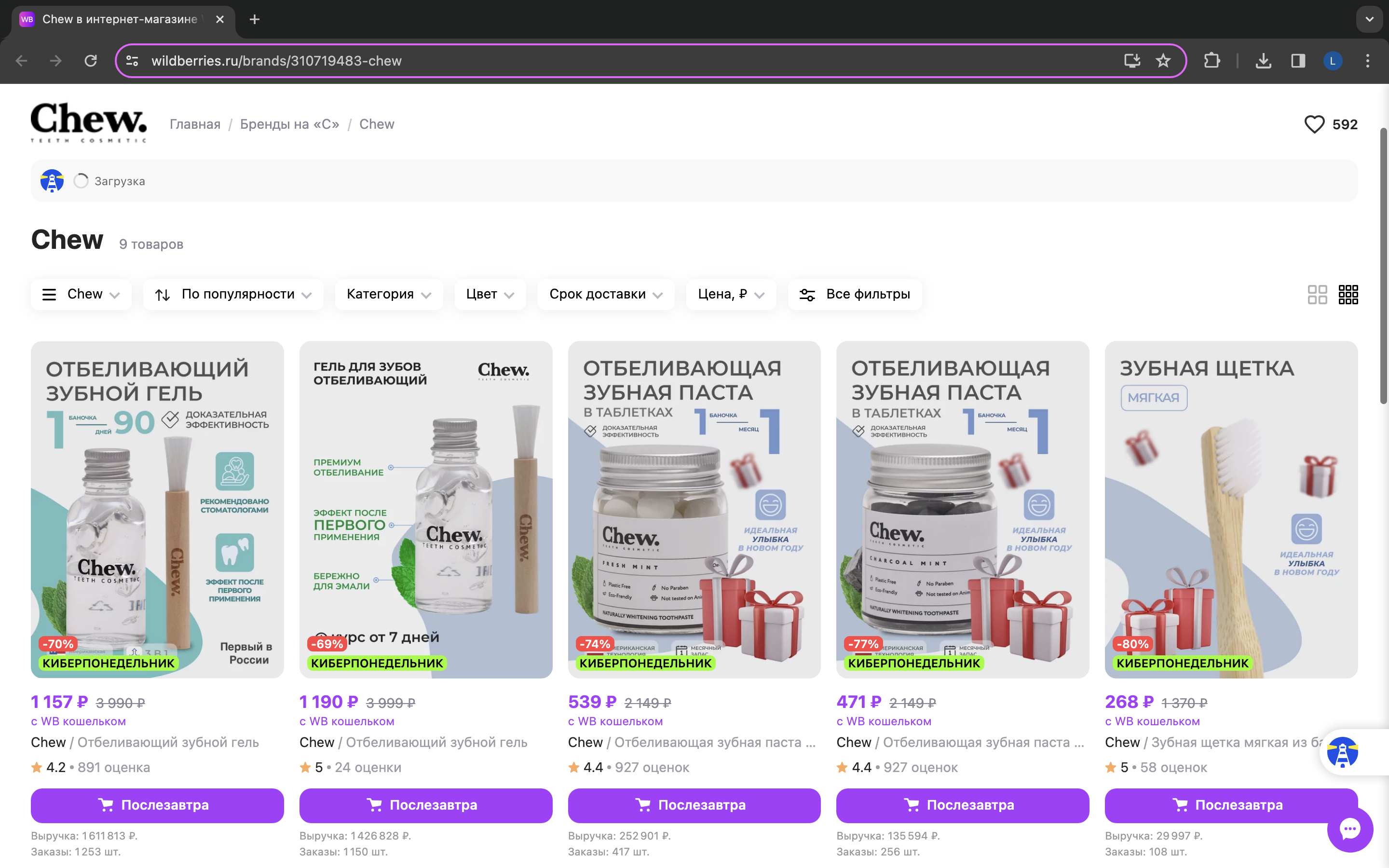1389x868 pixels.
Task: Click favorites count 592
Action: [1345, 124]
